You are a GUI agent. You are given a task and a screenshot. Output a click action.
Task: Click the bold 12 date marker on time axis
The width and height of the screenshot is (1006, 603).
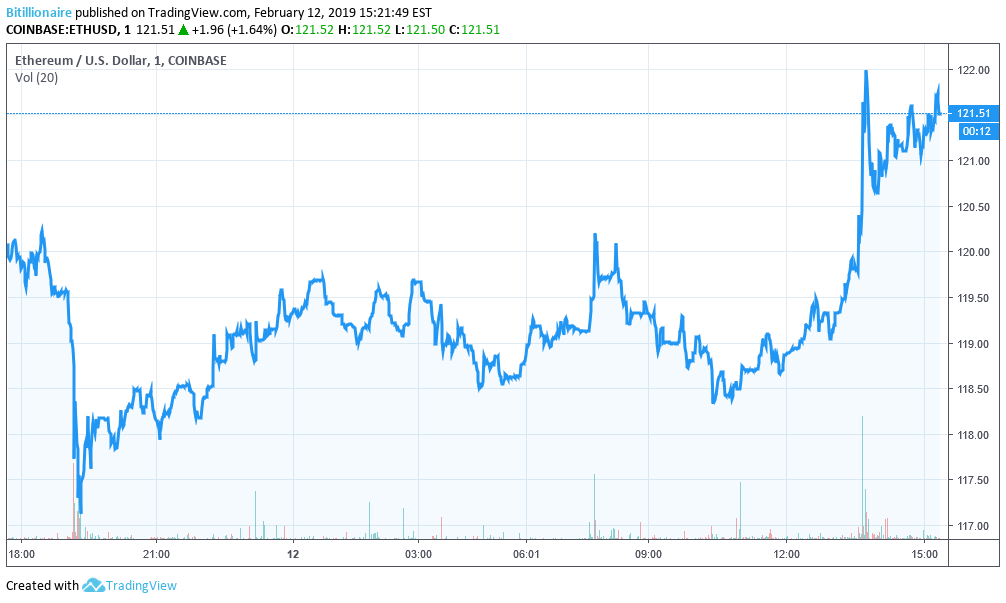(x=293, y=553)
